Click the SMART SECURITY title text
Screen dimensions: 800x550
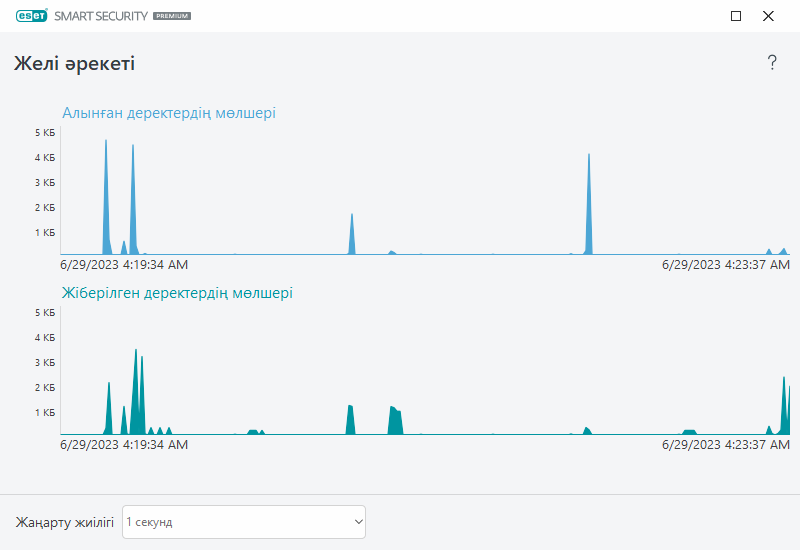pyautogui.click(x=101, y=16)
